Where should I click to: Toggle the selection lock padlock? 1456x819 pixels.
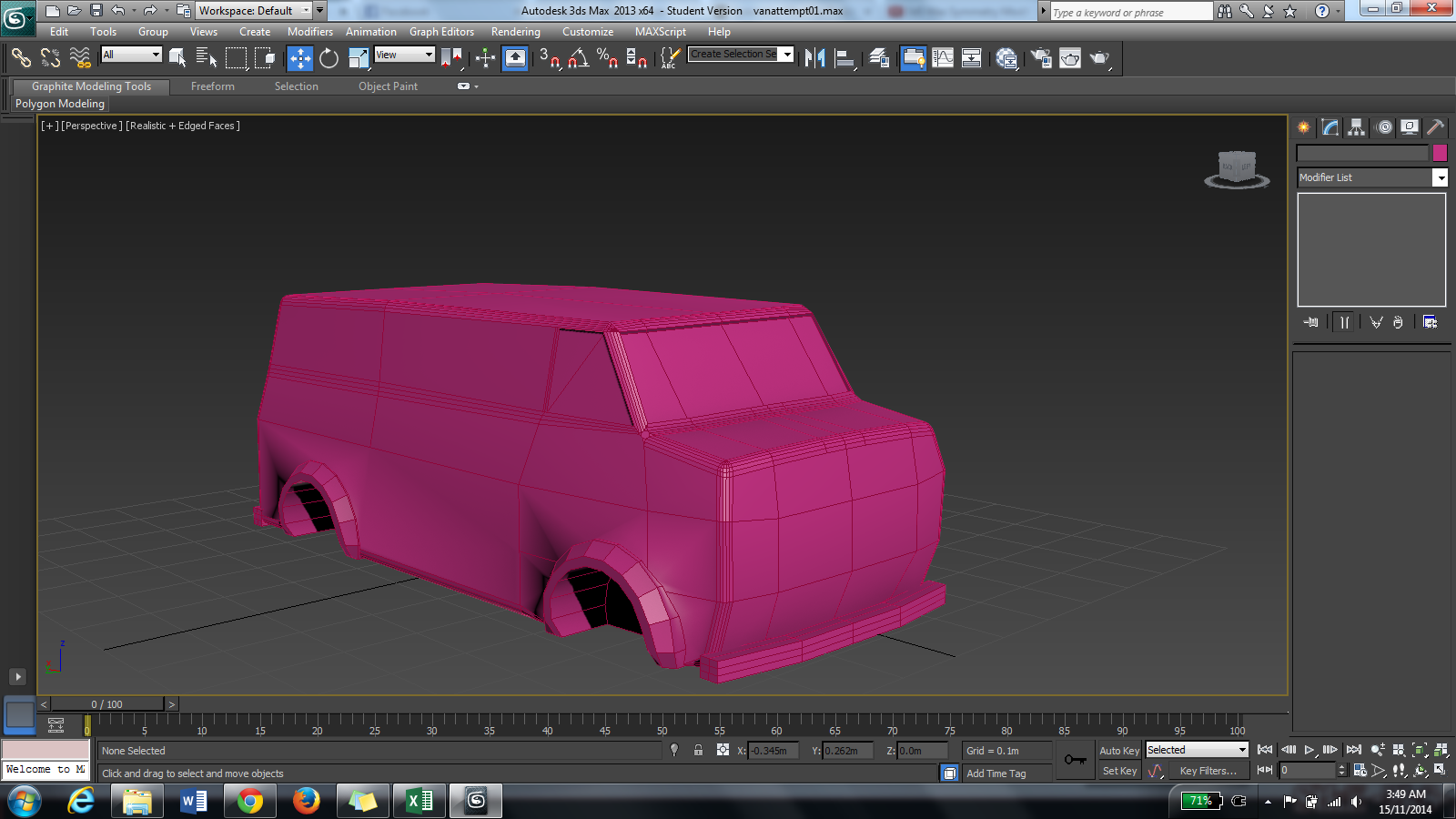coord(698,751)
